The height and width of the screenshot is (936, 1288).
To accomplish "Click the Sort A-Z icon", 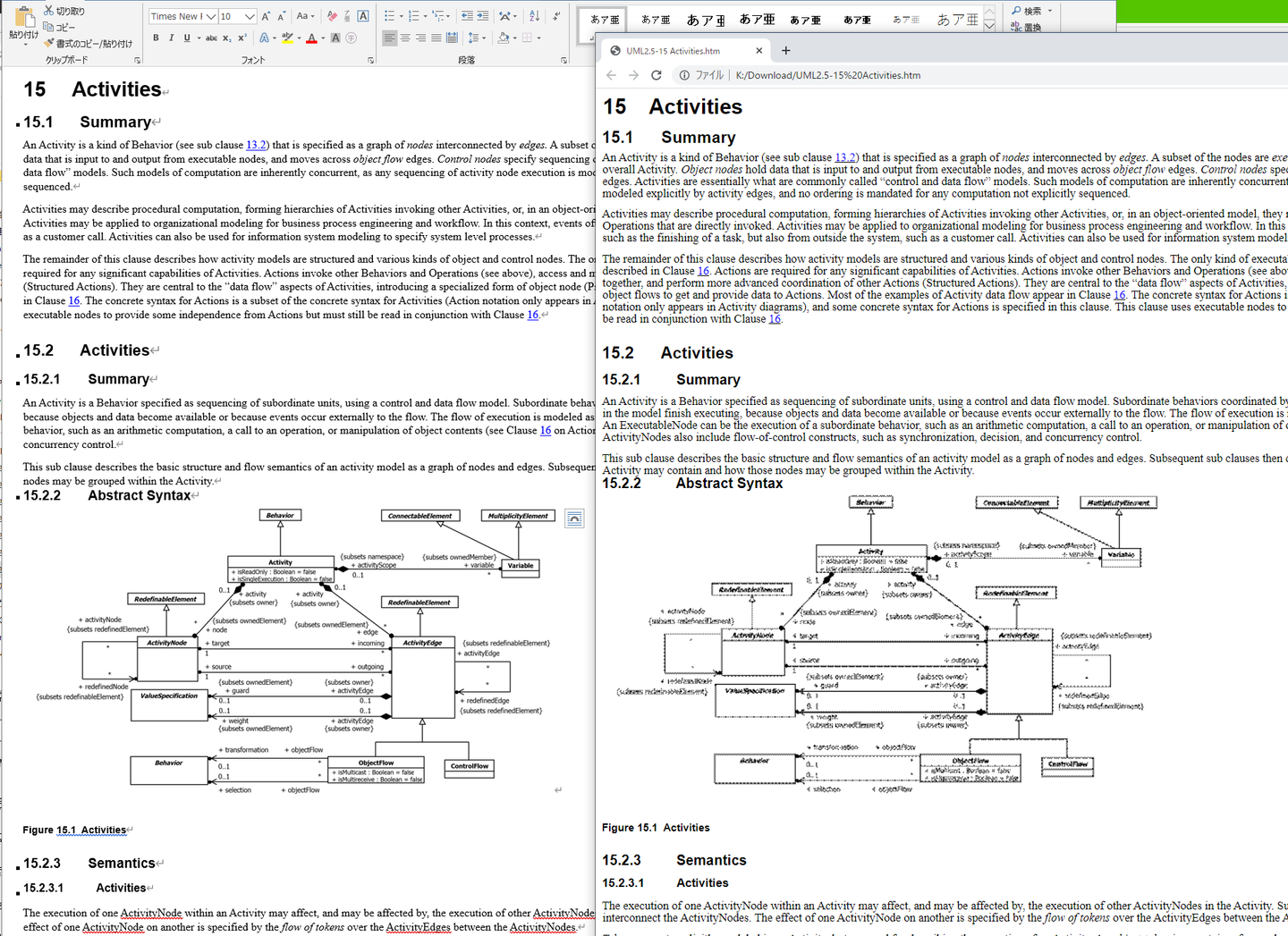I will [x=534, y=16].
